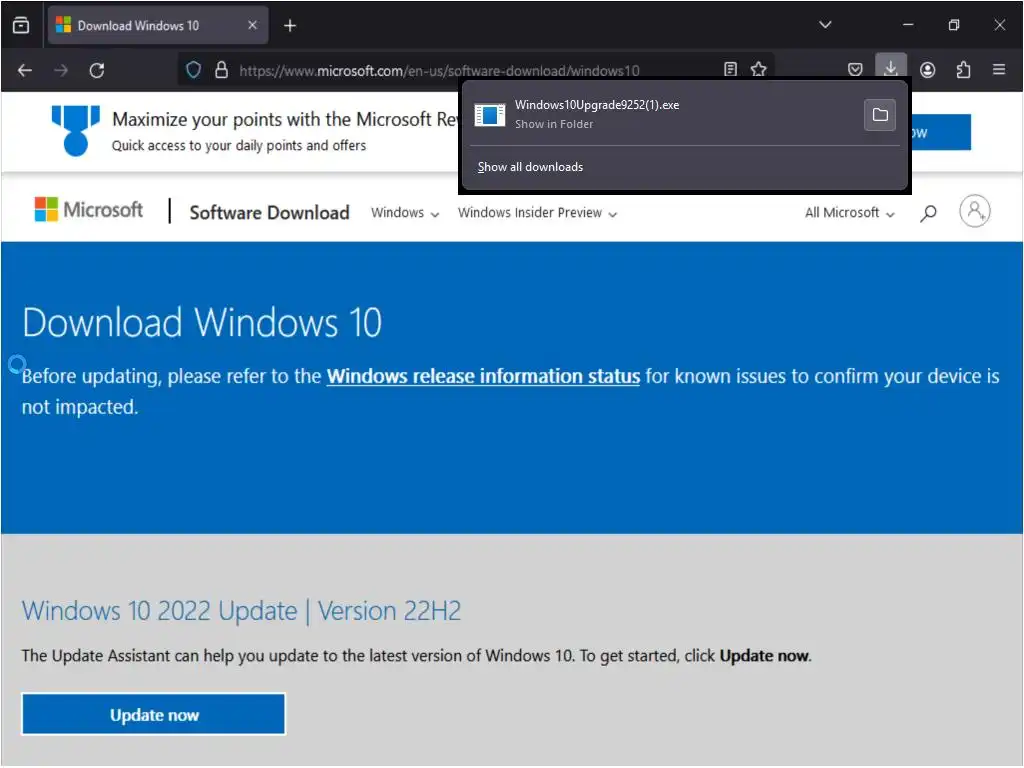
Task: Click Windows 10 2022 Update heading
Action: pyautogui.click(x=241, y=611)
